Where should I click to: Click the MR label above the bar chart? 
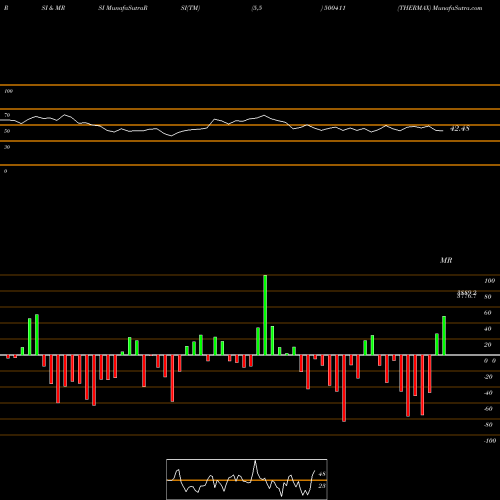coord(446,260)
